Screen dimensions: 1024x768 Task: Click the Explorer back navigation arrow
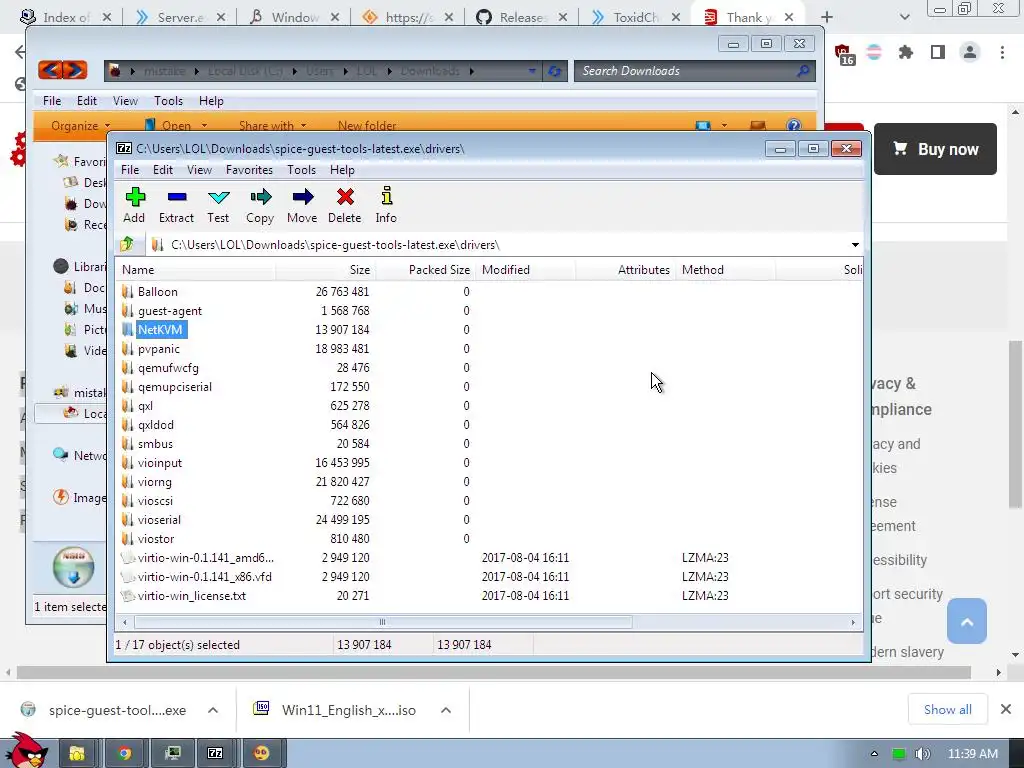click(x=50, y=70)
